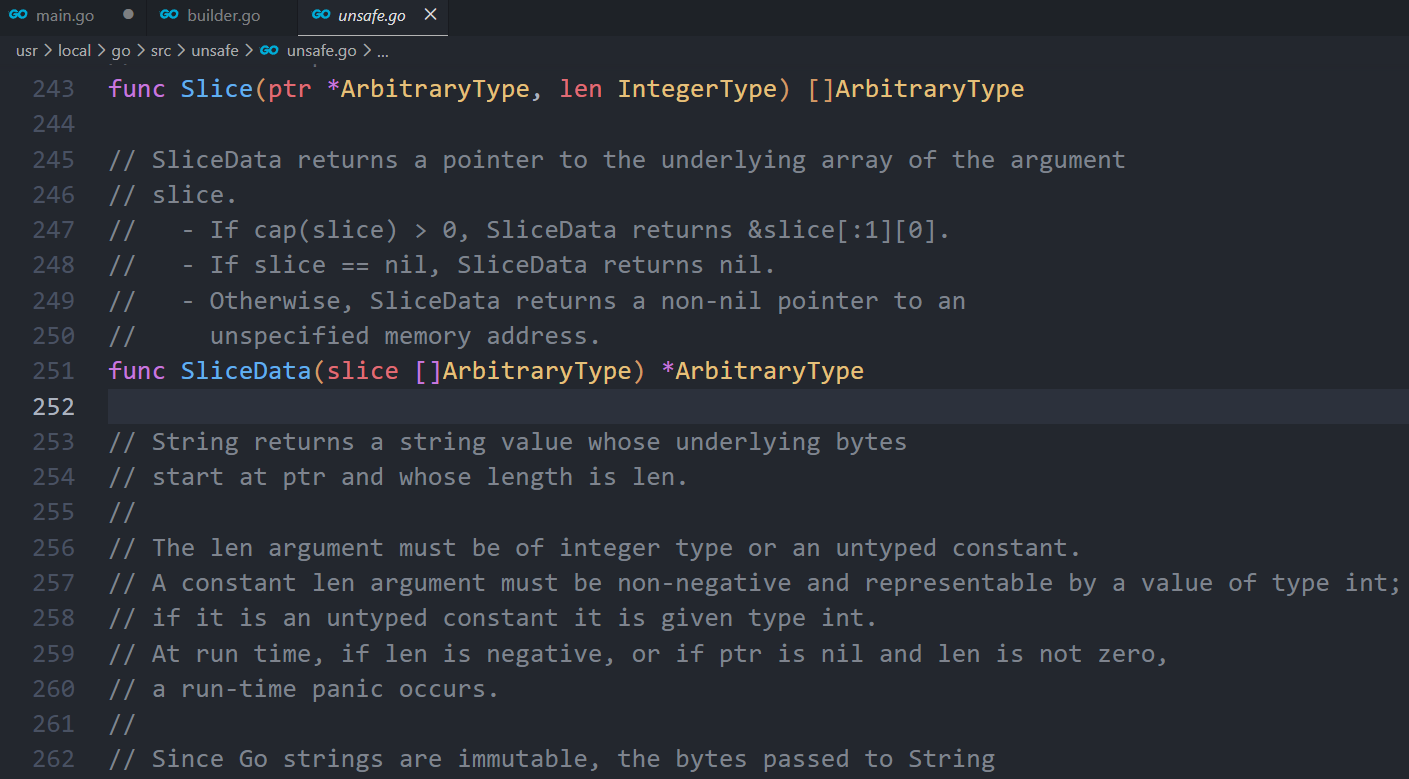This screenshot has width=1409, height=779.
Task: Click comment 'unspecified memory address.'
Action: click(406, 336)
